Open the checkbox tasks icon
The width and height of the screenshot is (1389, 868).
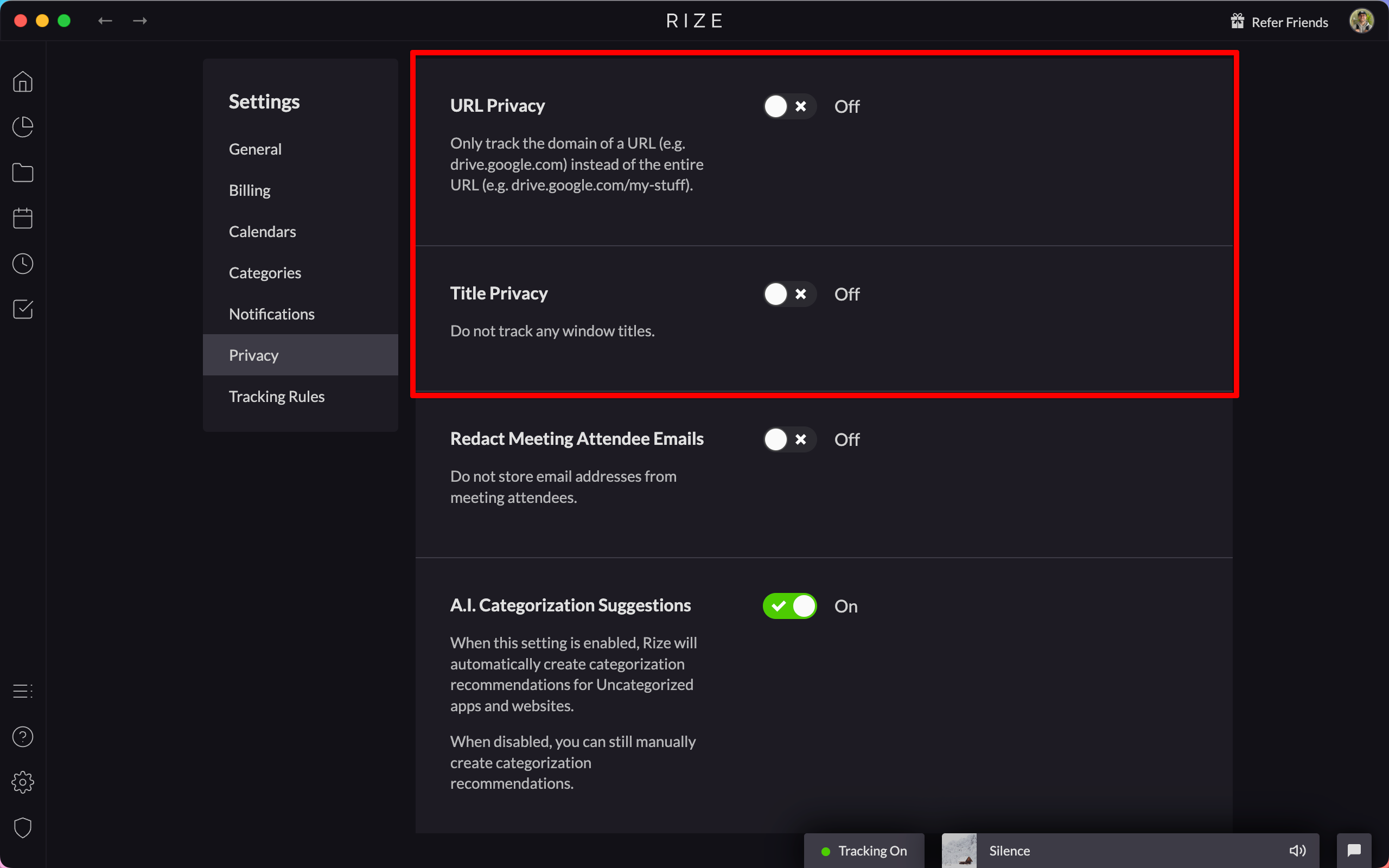click(x=23, y=309)
